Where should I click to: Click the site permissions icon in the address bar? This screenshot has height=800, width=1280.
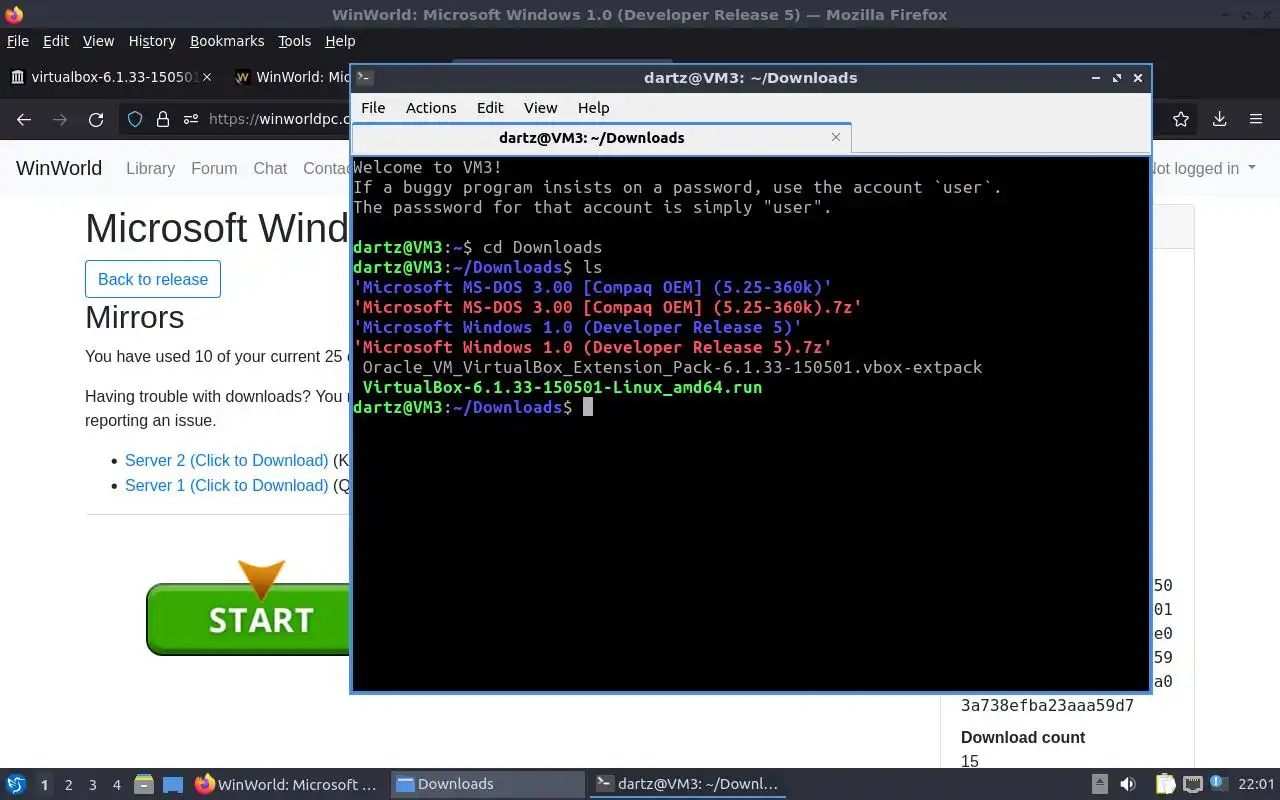[x=191, y=119]
